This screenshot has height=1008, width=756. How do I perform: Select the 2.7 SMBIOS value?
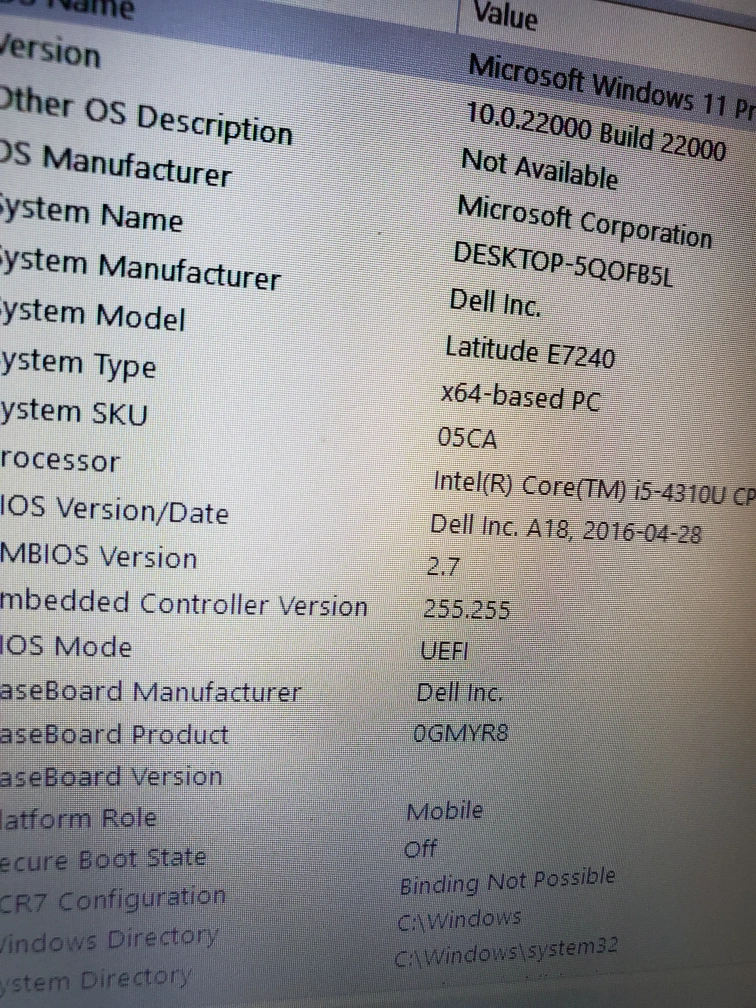point(443,566)
